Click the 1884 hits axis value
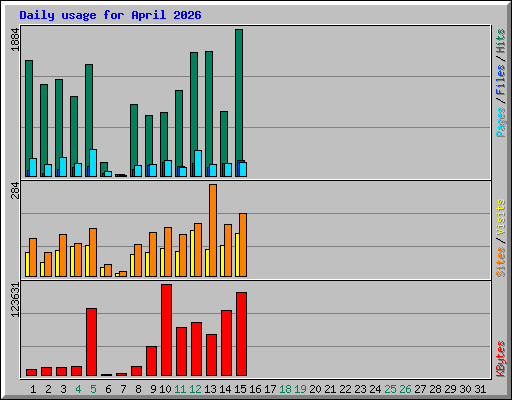This screenshot has height=400, width=512. (15, 39)
